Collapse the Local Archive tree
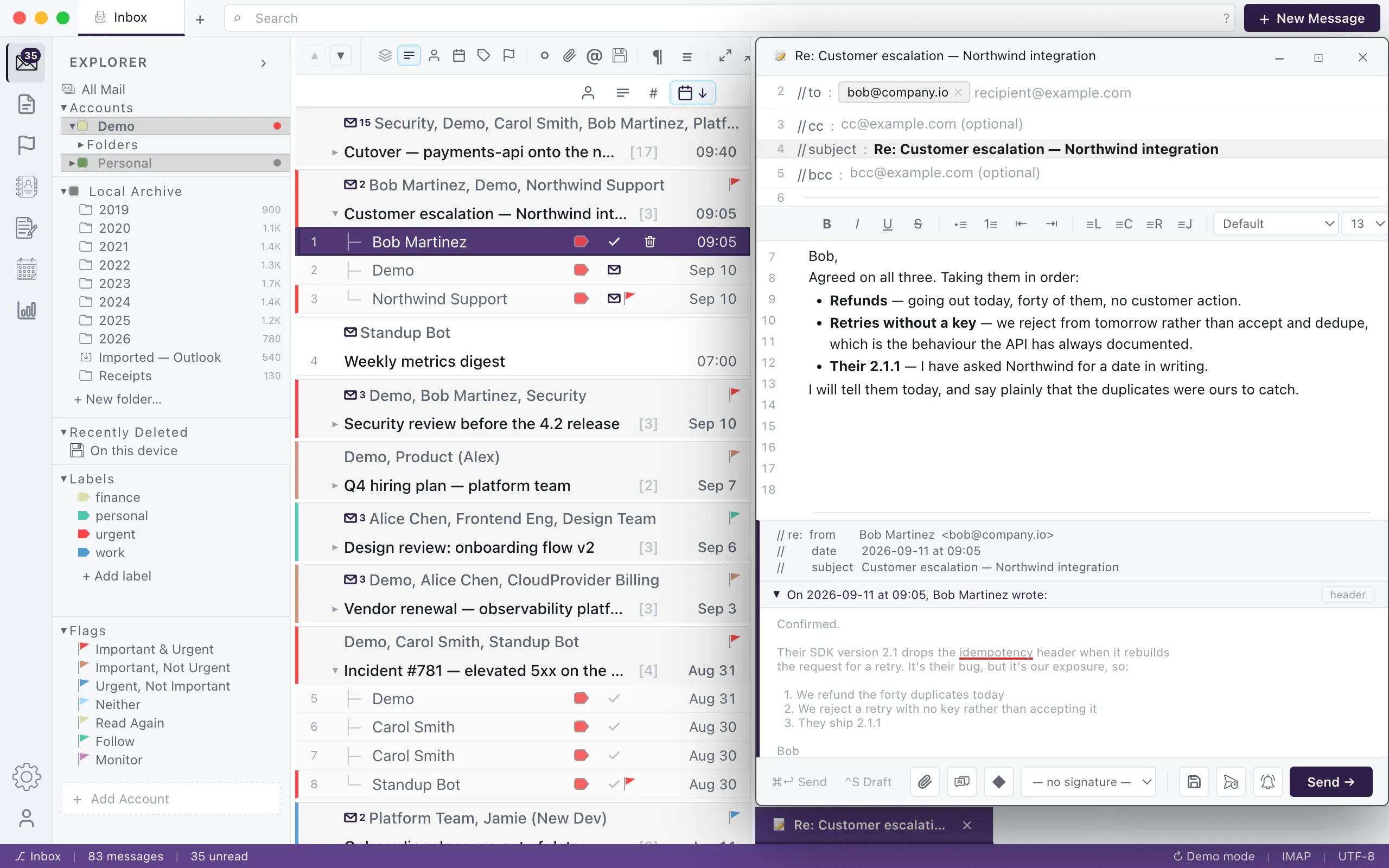The image size is (1389, 868). [63, 191]
